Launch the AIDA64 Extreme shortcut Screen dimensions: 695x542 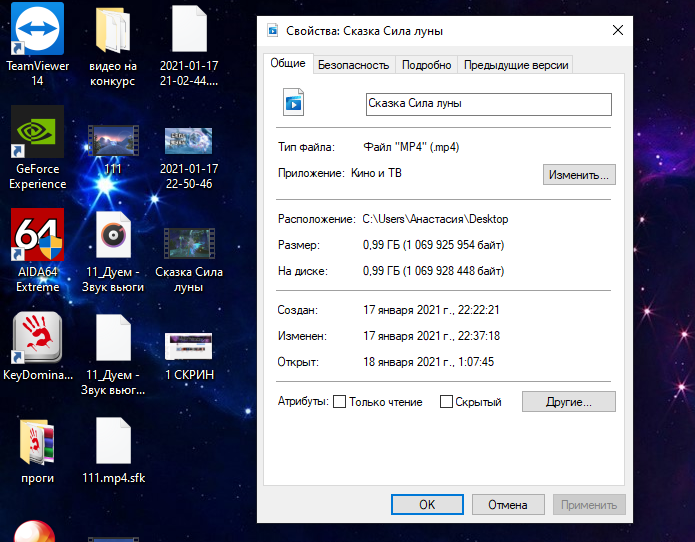(37, 235)
